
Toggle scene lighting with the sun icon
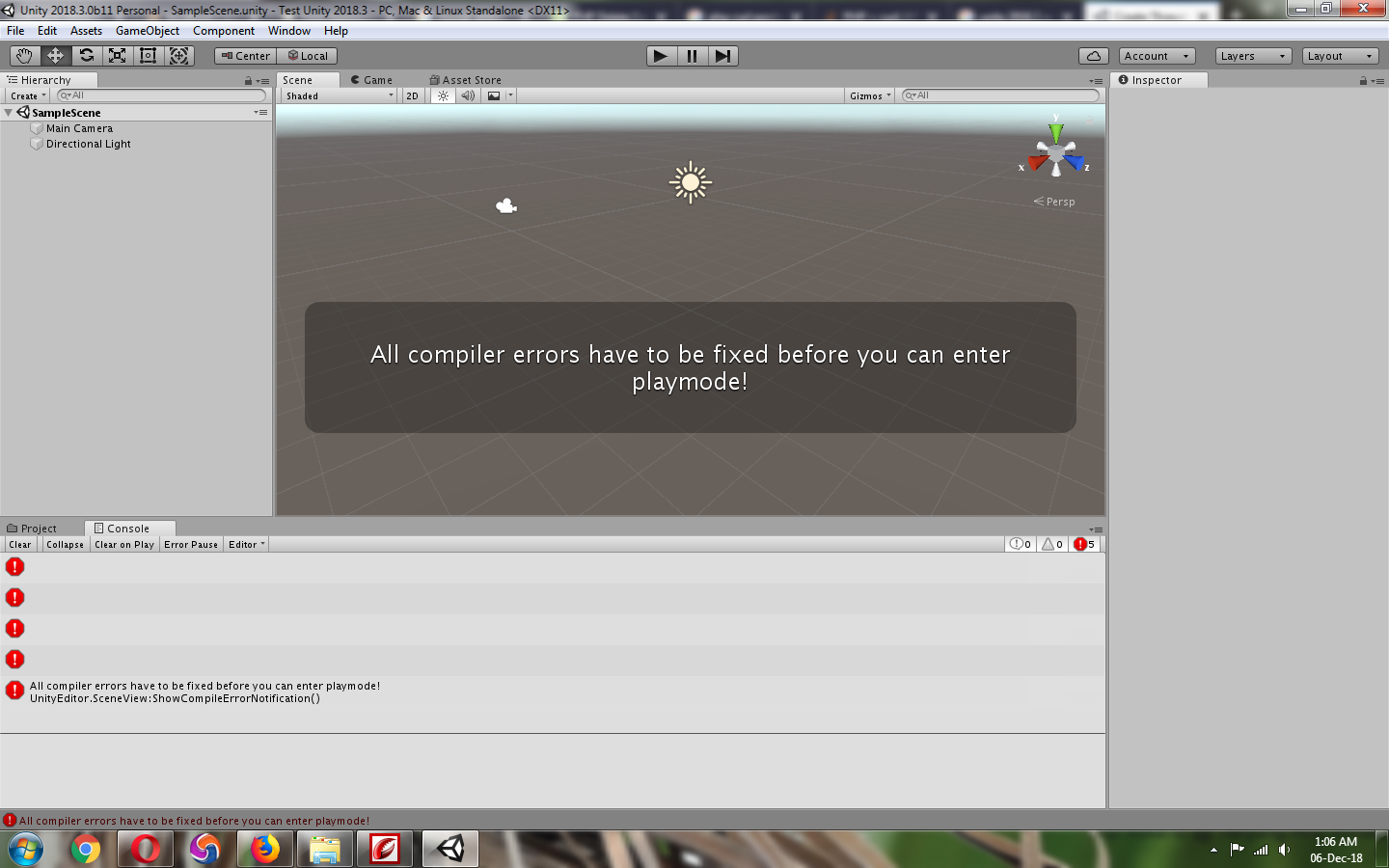tap(442, 95)
